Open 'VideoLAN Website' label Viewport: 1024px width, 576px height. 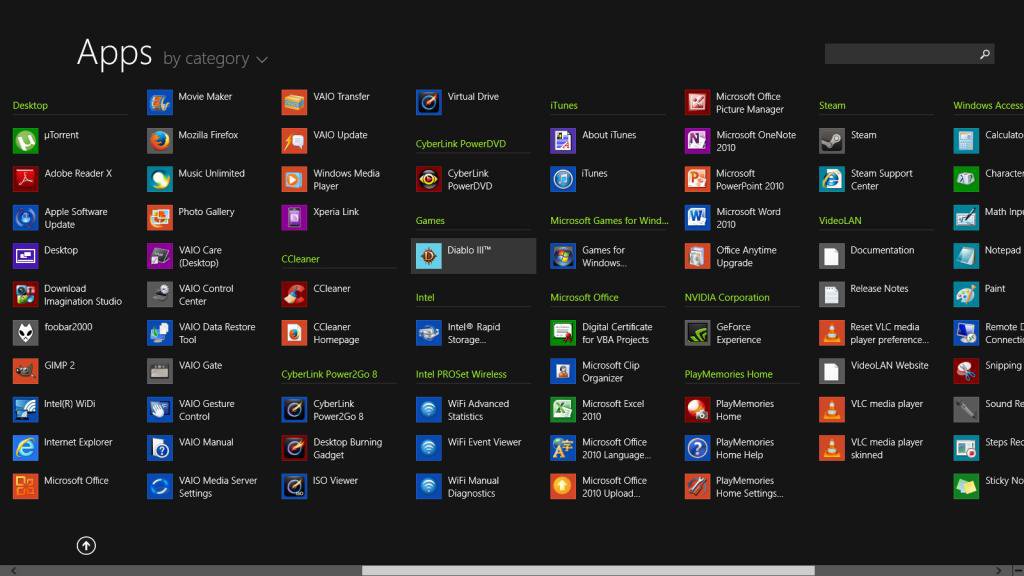[889, 365]
